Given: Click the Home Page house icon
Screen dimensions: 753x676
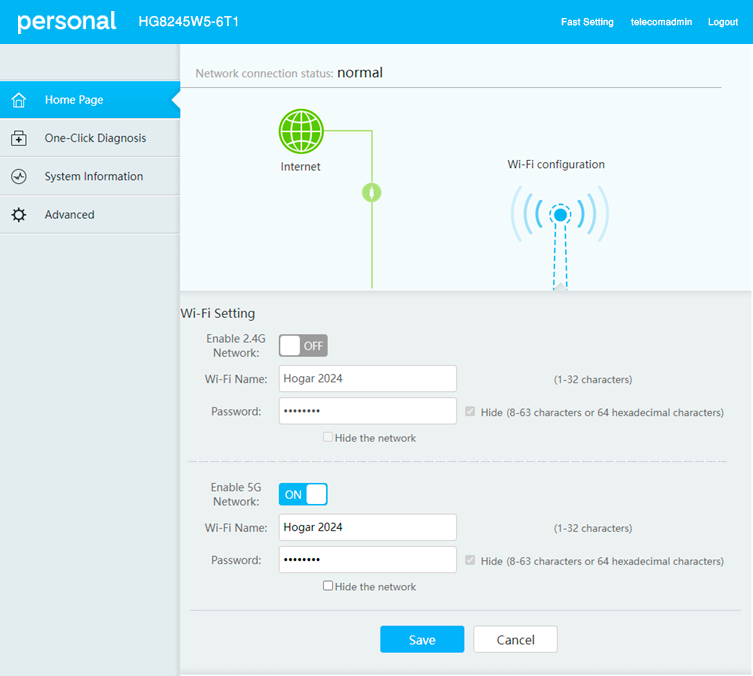Looking at the screenshot, I should (x=18, y=100).
